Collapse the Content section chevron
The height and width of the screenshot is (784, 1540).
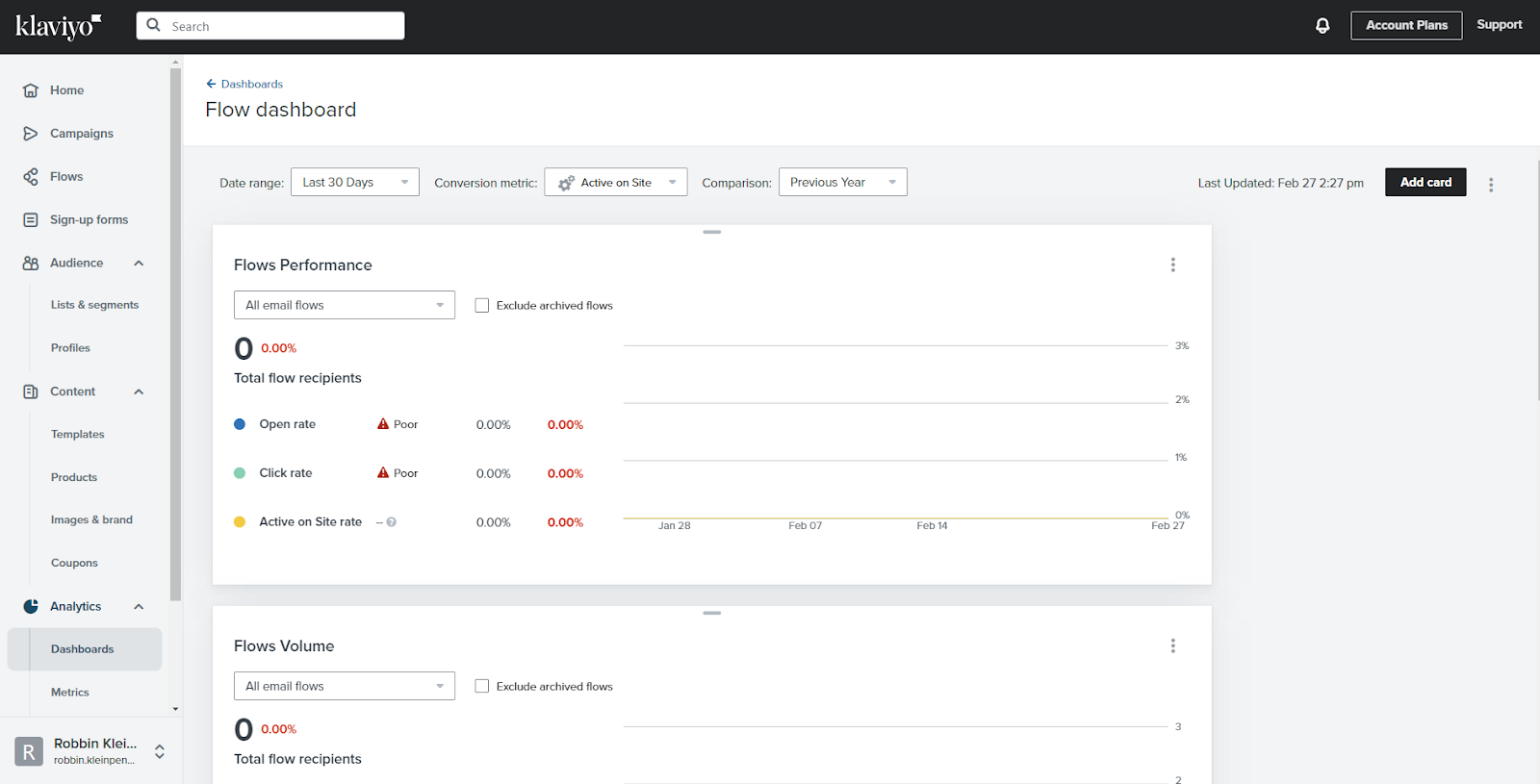coord(139,392)
